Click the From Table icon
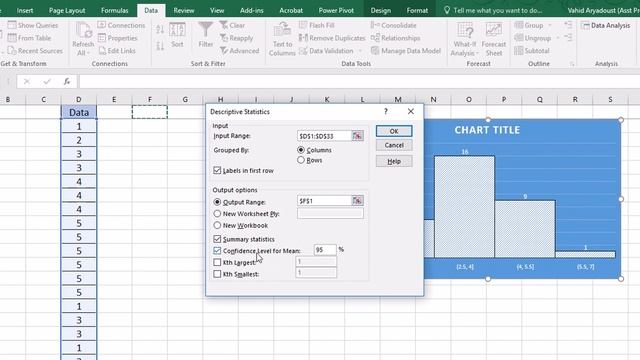 12,38
